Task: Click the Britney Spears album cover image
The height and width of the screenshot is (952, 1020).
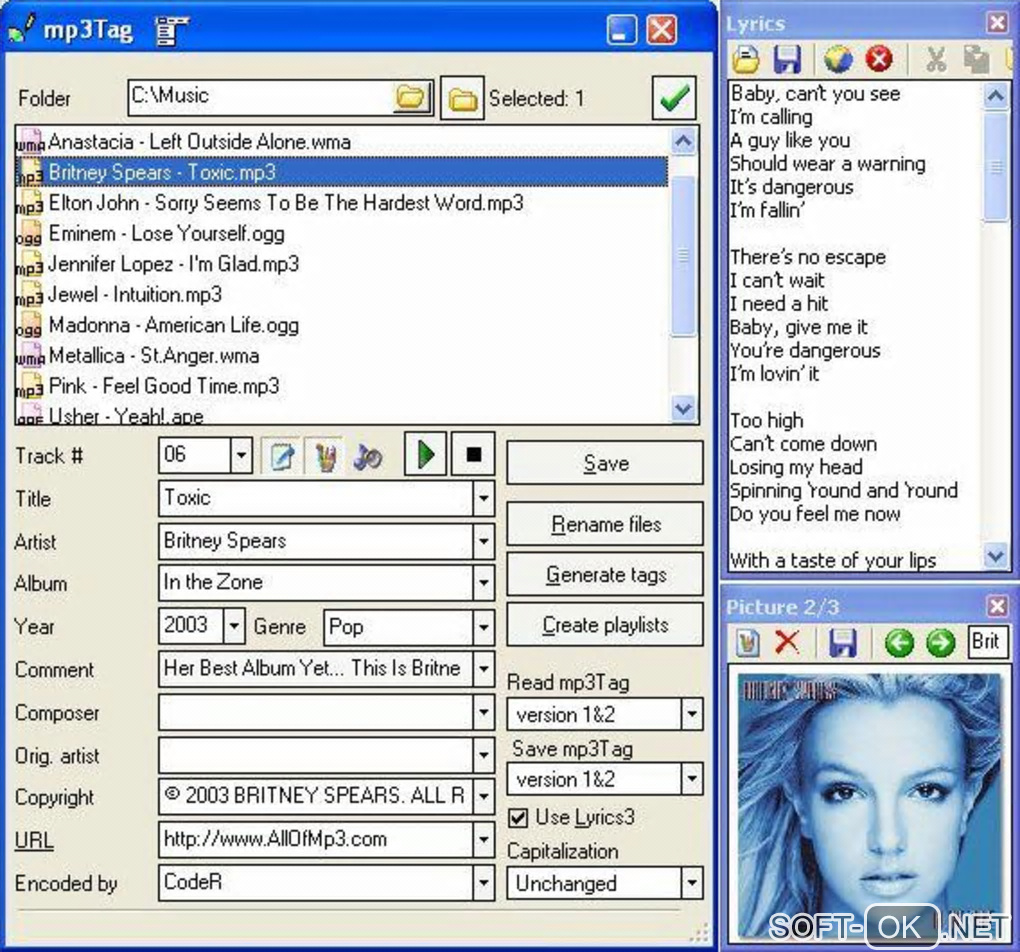Action: coord(870,804)
